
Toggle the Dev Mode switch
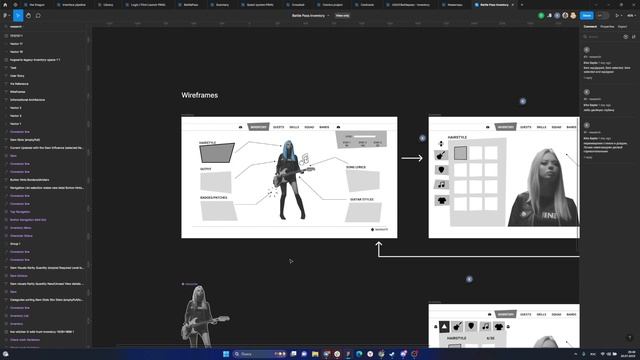[602, 16]
